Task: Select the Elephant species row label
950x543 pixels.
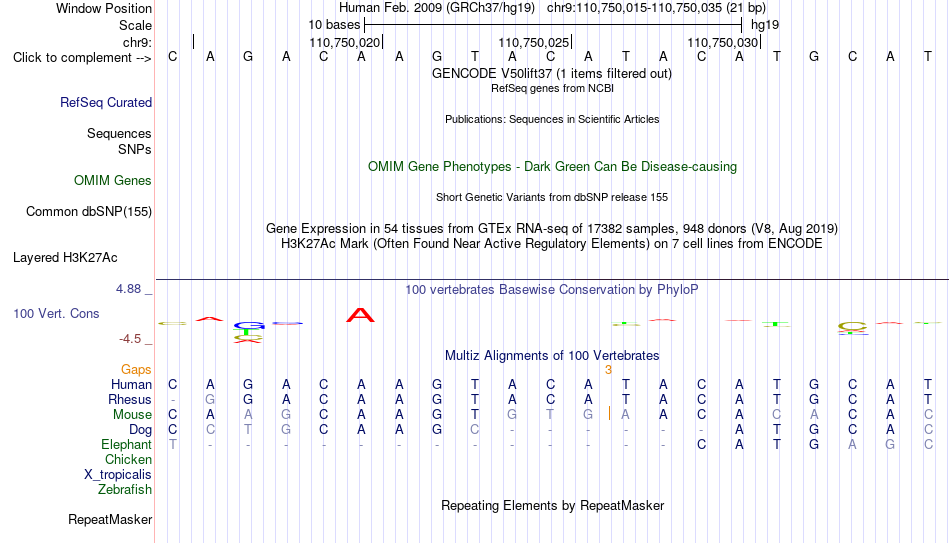Action: (127, 445)
